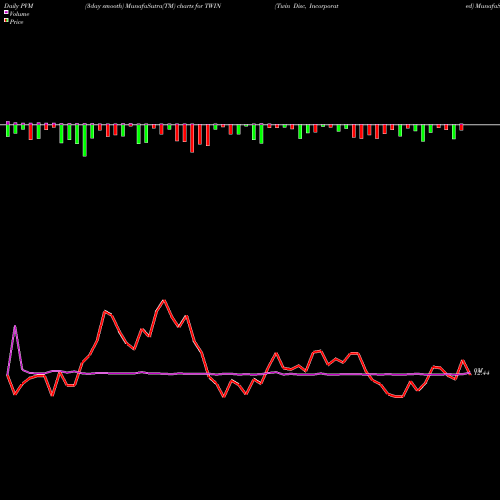500x500 pixels.
Task: Click the Volume legend color swatch
Action: (6, 12)
